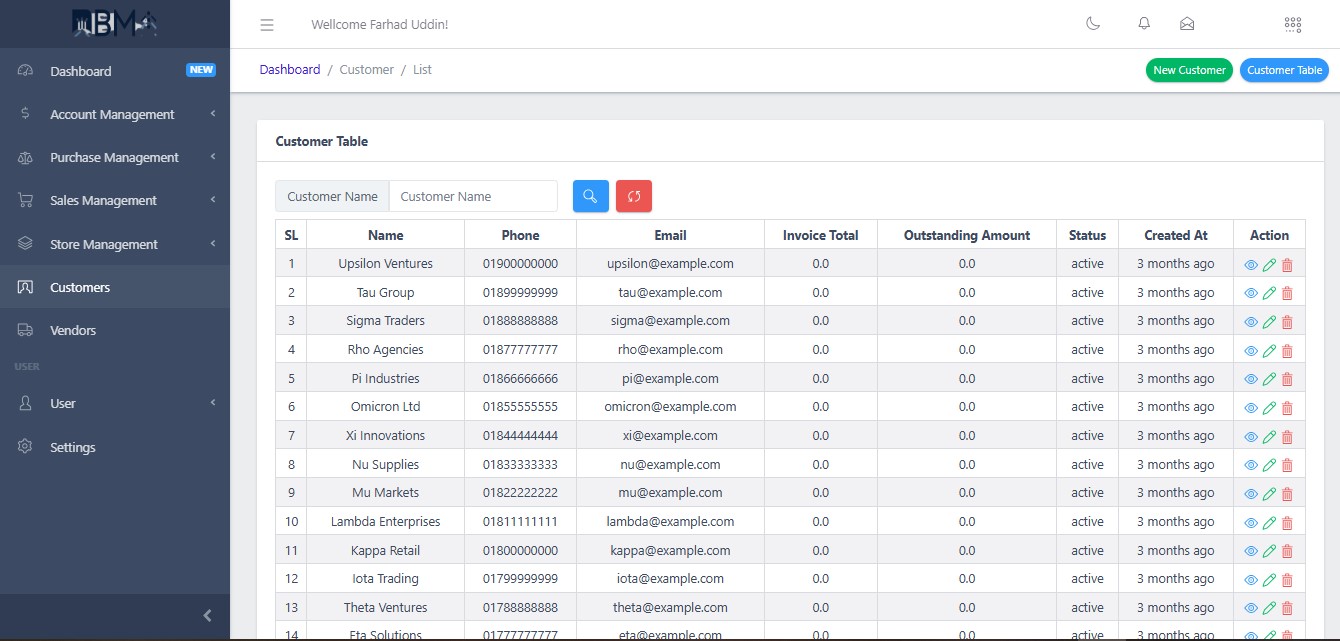Viewport: 1340px width, 641px height.
Task: Open the notifications bell icon
Action: click(1144, 24)
